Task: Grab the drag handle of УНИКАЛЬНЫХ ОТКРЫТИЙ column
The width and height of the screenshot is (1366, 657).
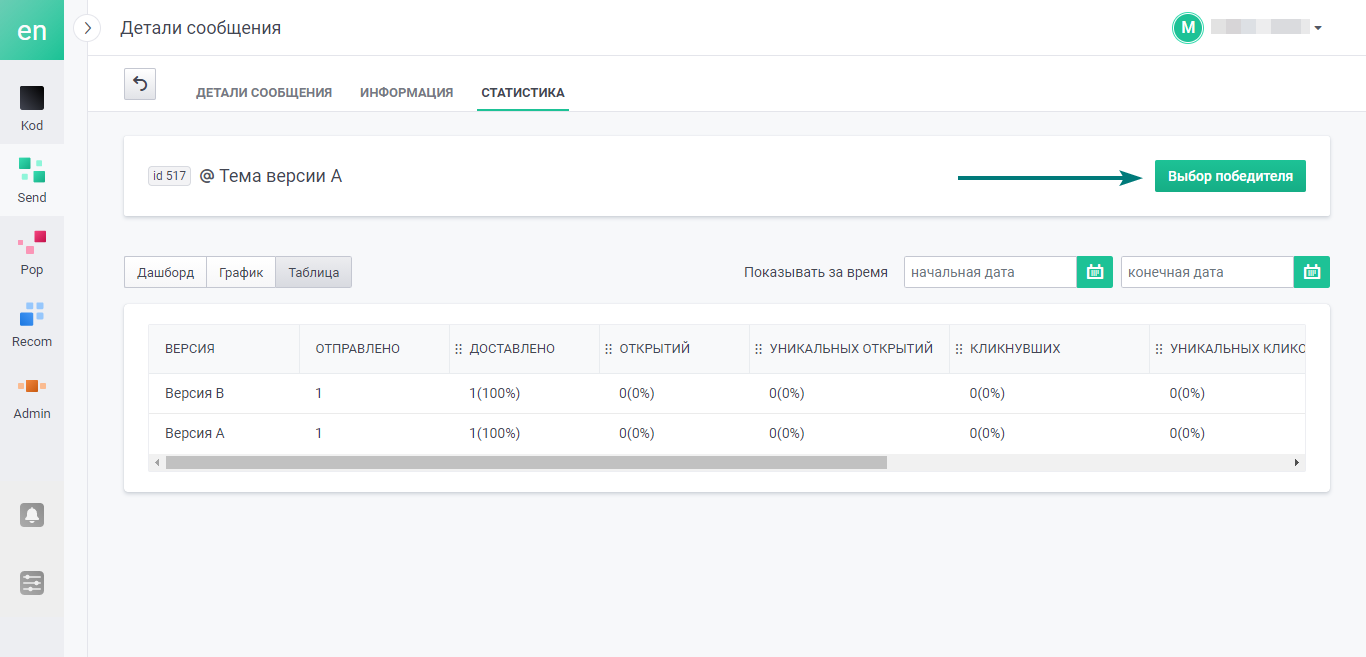Action: (x=758, y=349)
